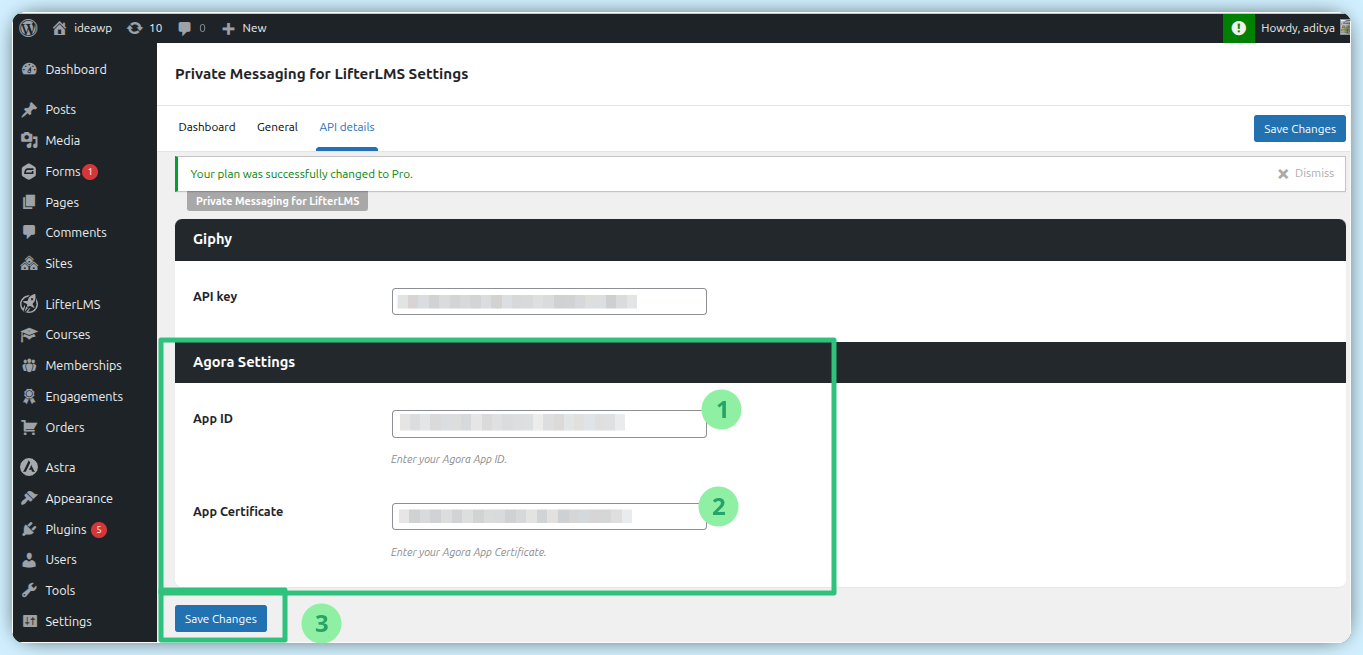Click the + New admin bar item

pyautogui.click(x=245, y=28)
